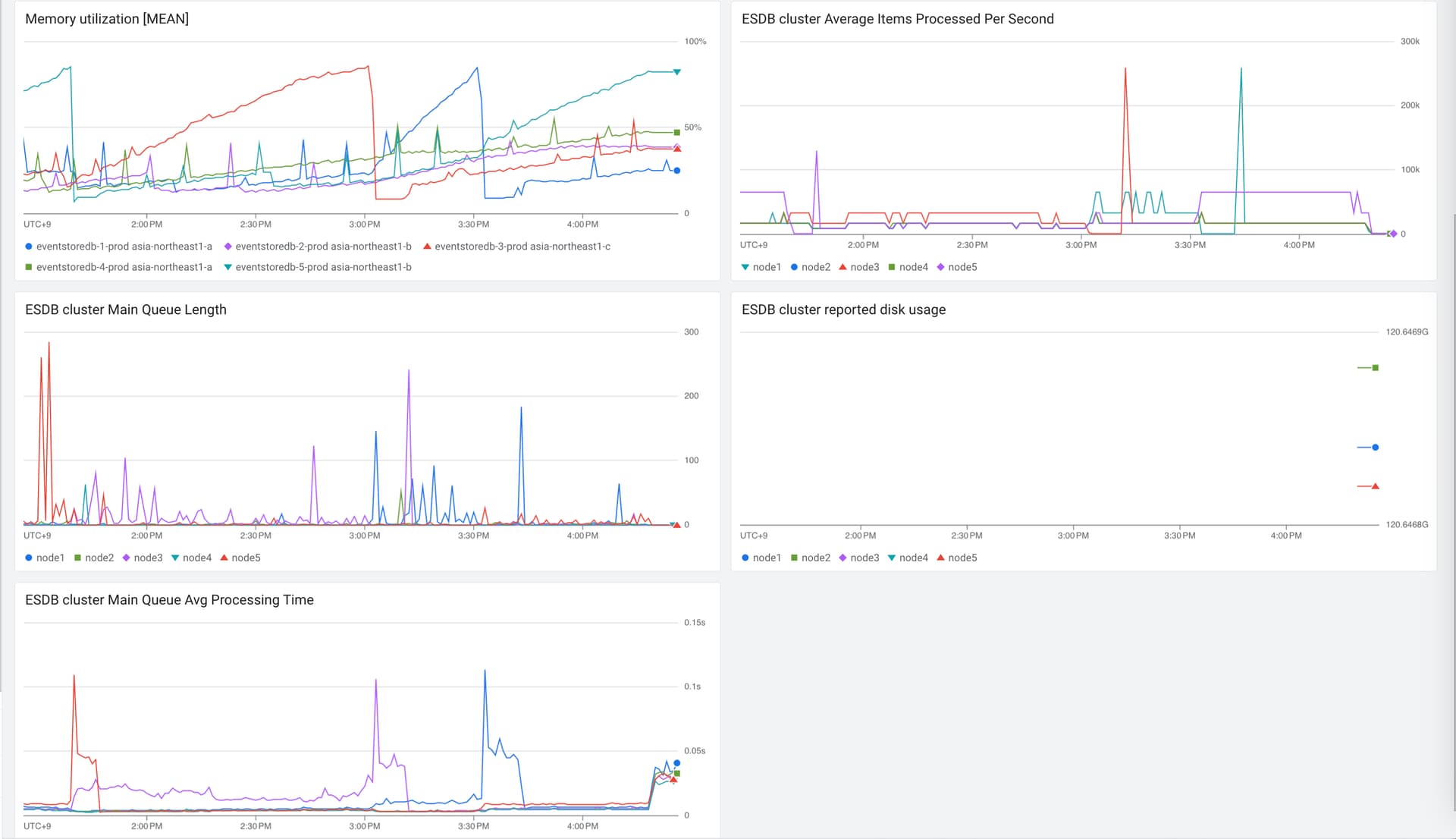
Task: Click the 200k axis label in Items Processed chart
Action: [1410, 105]
